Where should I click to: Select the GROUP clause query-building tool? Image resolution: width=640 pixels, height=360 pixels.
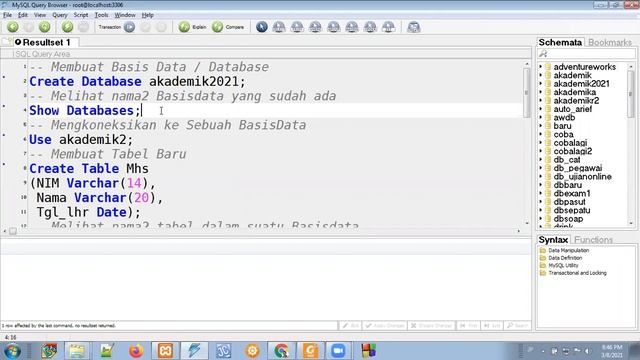click(333, 27)
